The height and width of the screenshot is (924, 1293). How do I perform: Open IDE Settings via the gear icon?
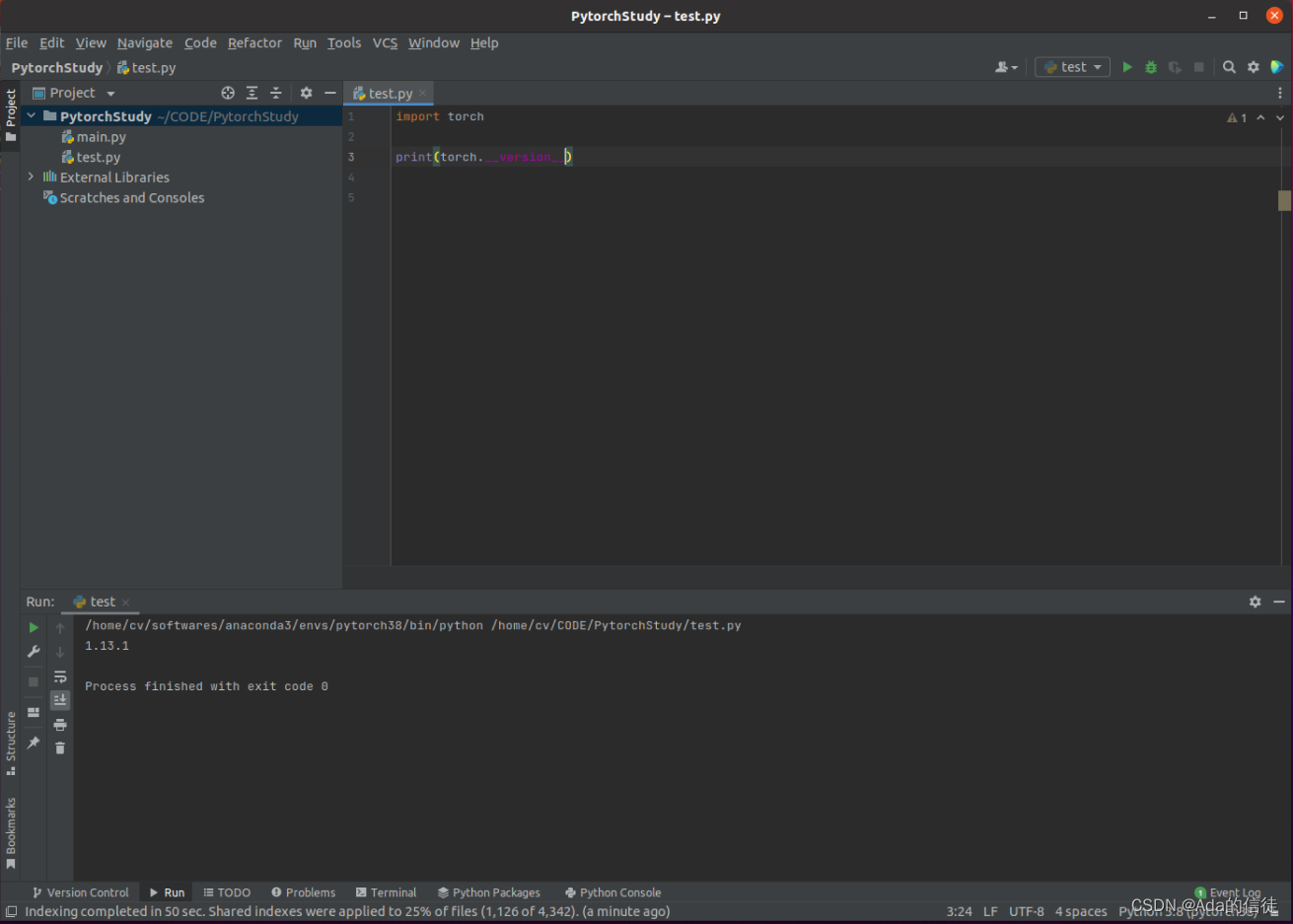[1253, 66]
